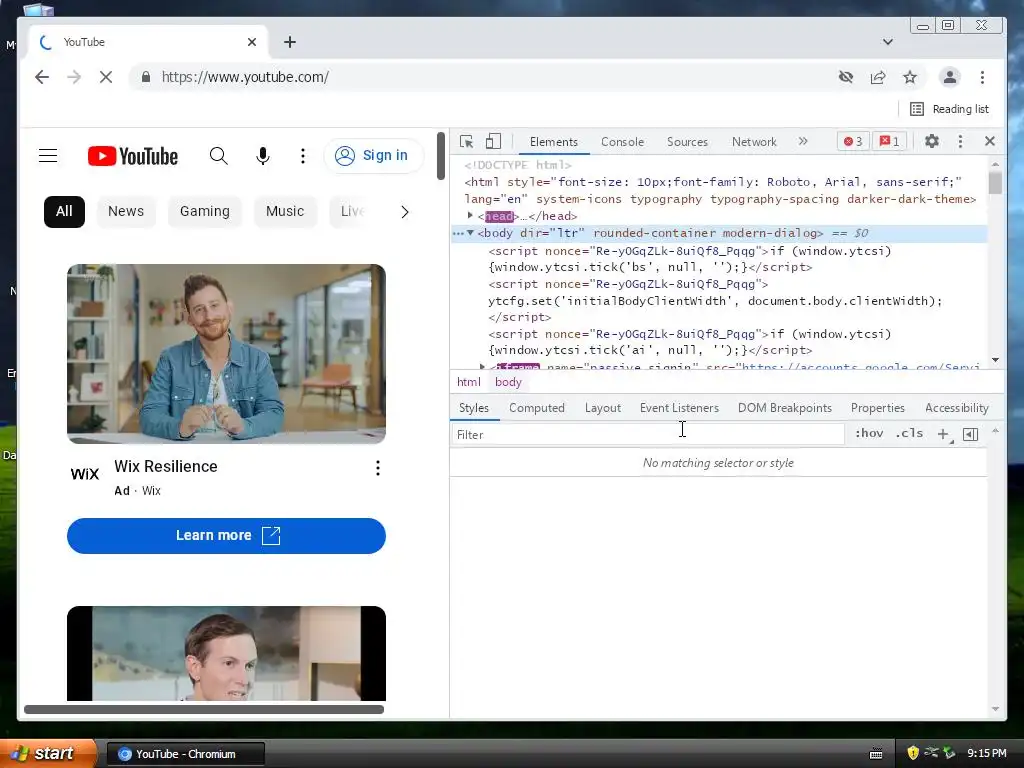
Task: Open a new tab with plus
Action: [290, 42]
